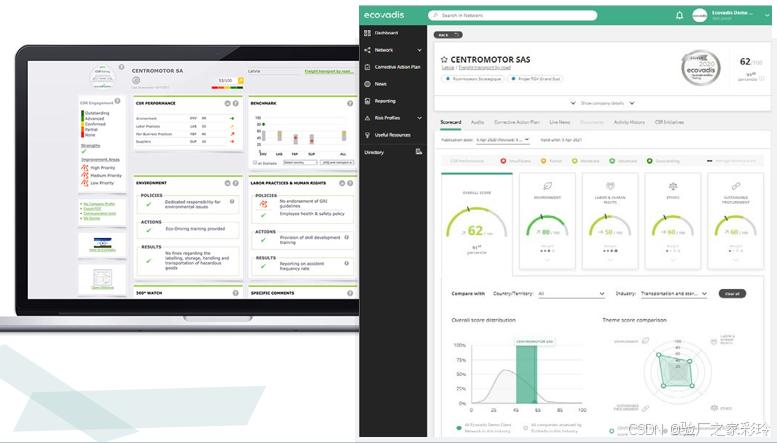Click 'Projet TGV Grand Sud' tag

tap(535, 79)
